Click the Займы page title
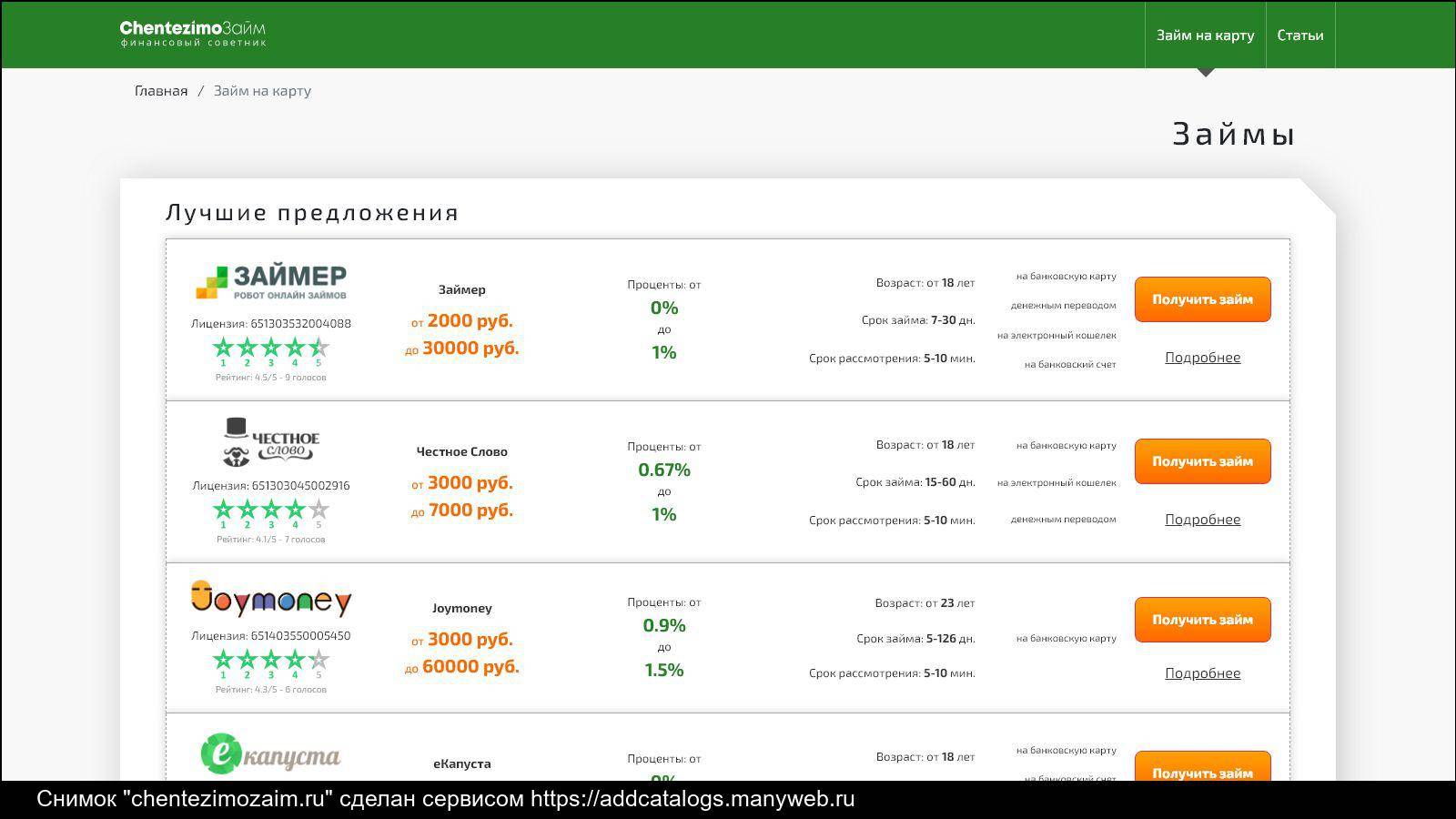 tap(1233, 134)
